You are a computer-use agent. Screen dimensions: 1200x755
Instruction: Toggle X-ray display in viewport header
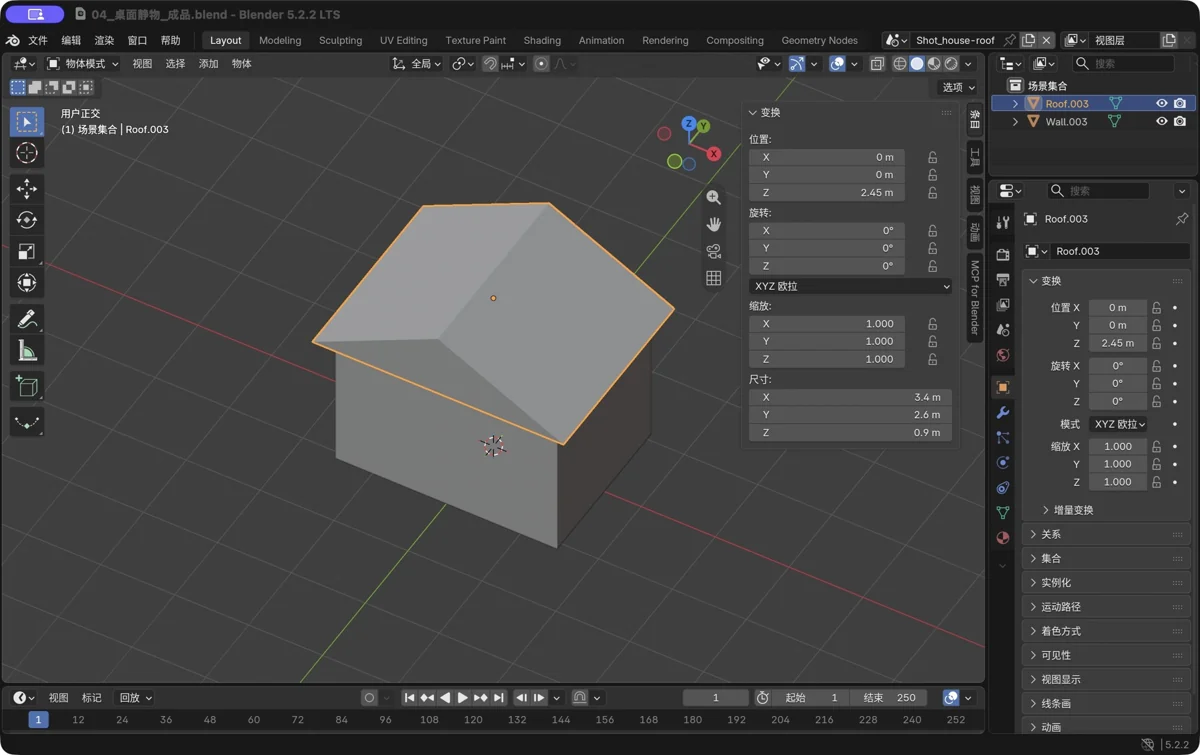pyautogui.click(x=877, y=64)
